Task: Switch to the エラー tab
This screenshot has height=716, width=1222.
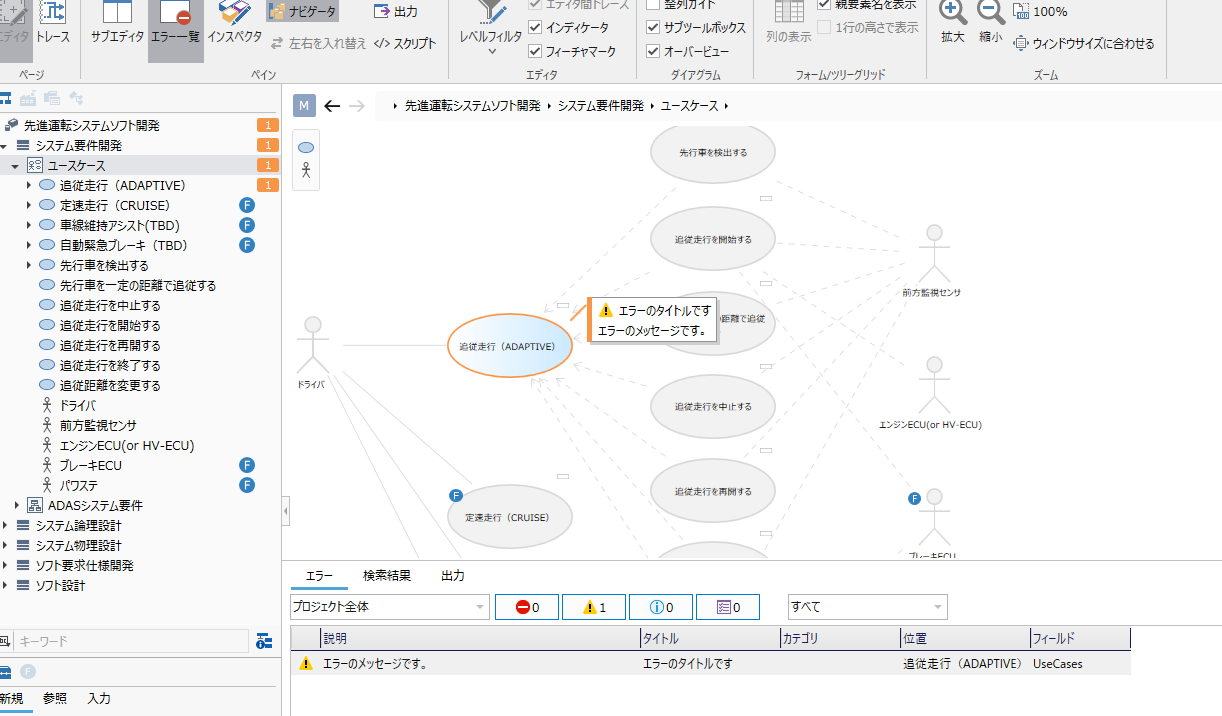Action: coord(319,575)
